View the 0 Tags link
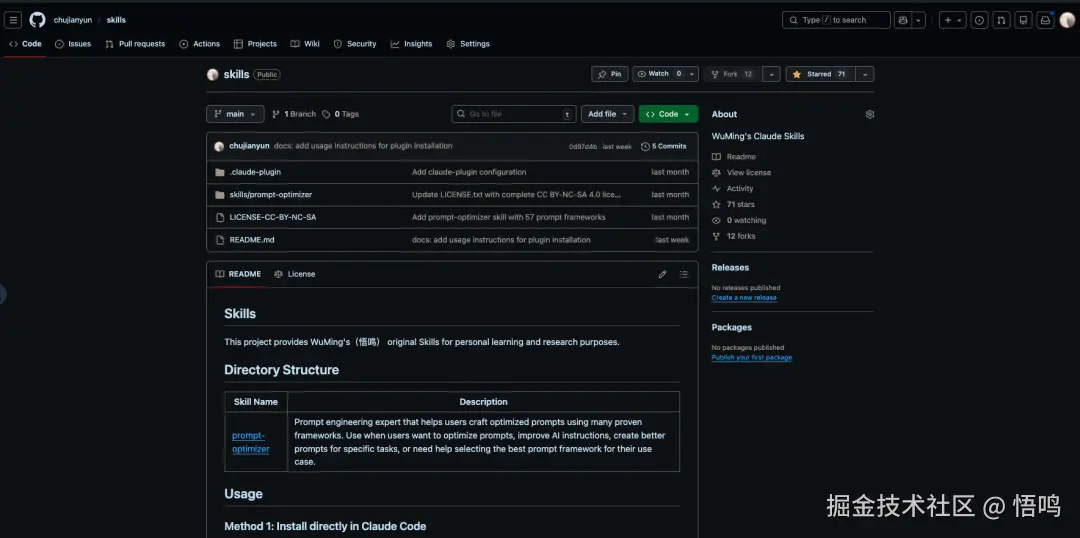This screenshot has width=1080, height=538. (341, 114)
